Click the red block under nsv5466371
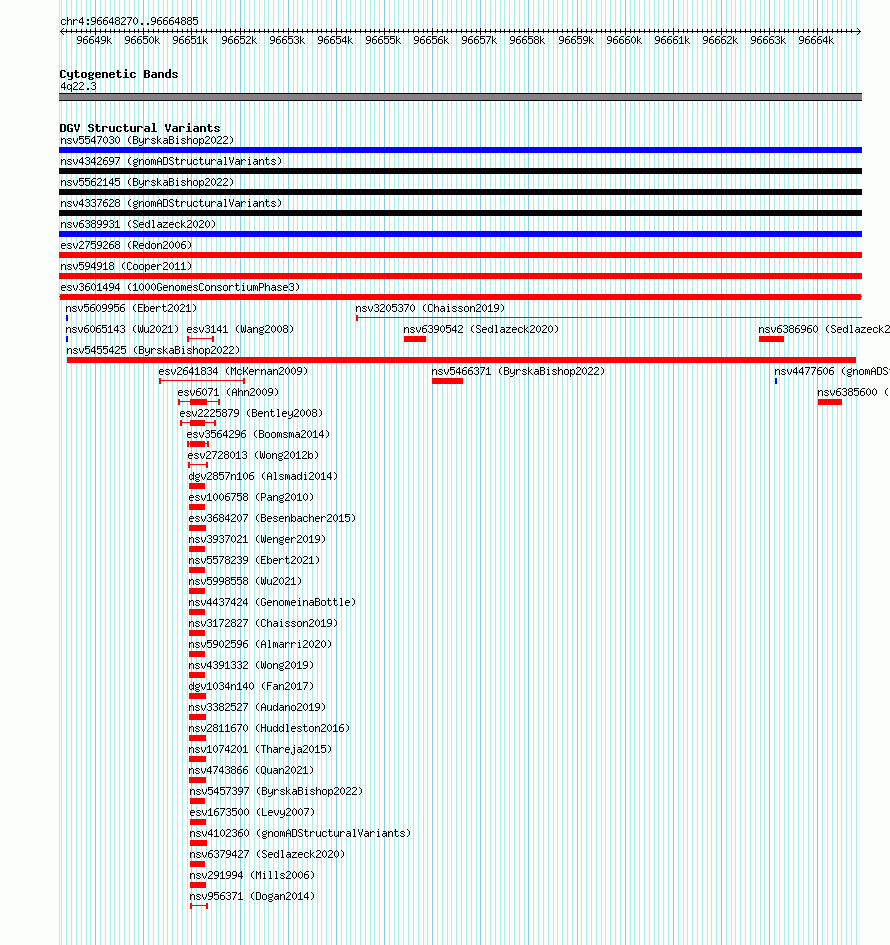Image resolution: width=890 pixels, height=945 pixels. [447, 381]
